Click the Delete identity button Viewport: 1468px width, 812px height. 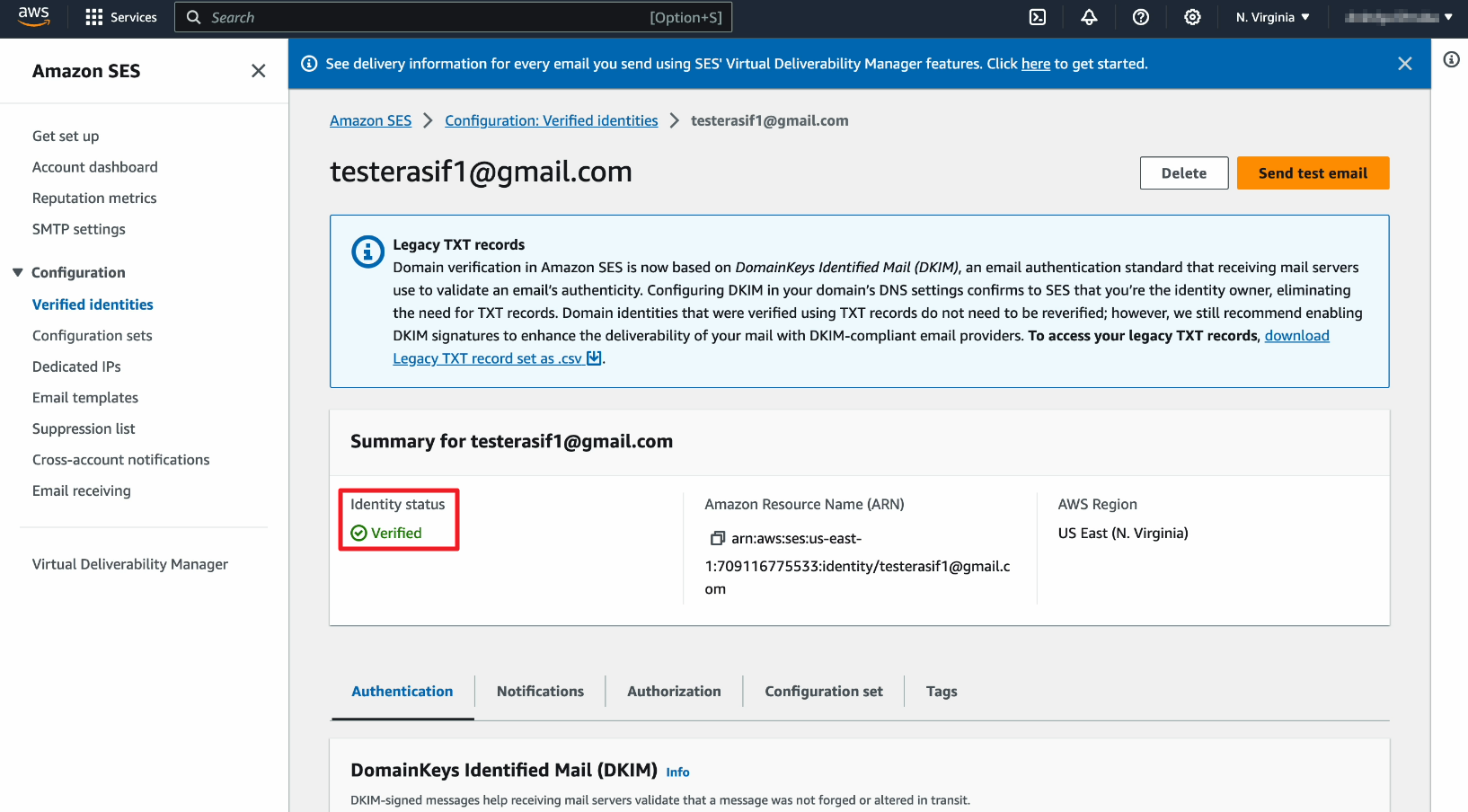[1183, 173]
